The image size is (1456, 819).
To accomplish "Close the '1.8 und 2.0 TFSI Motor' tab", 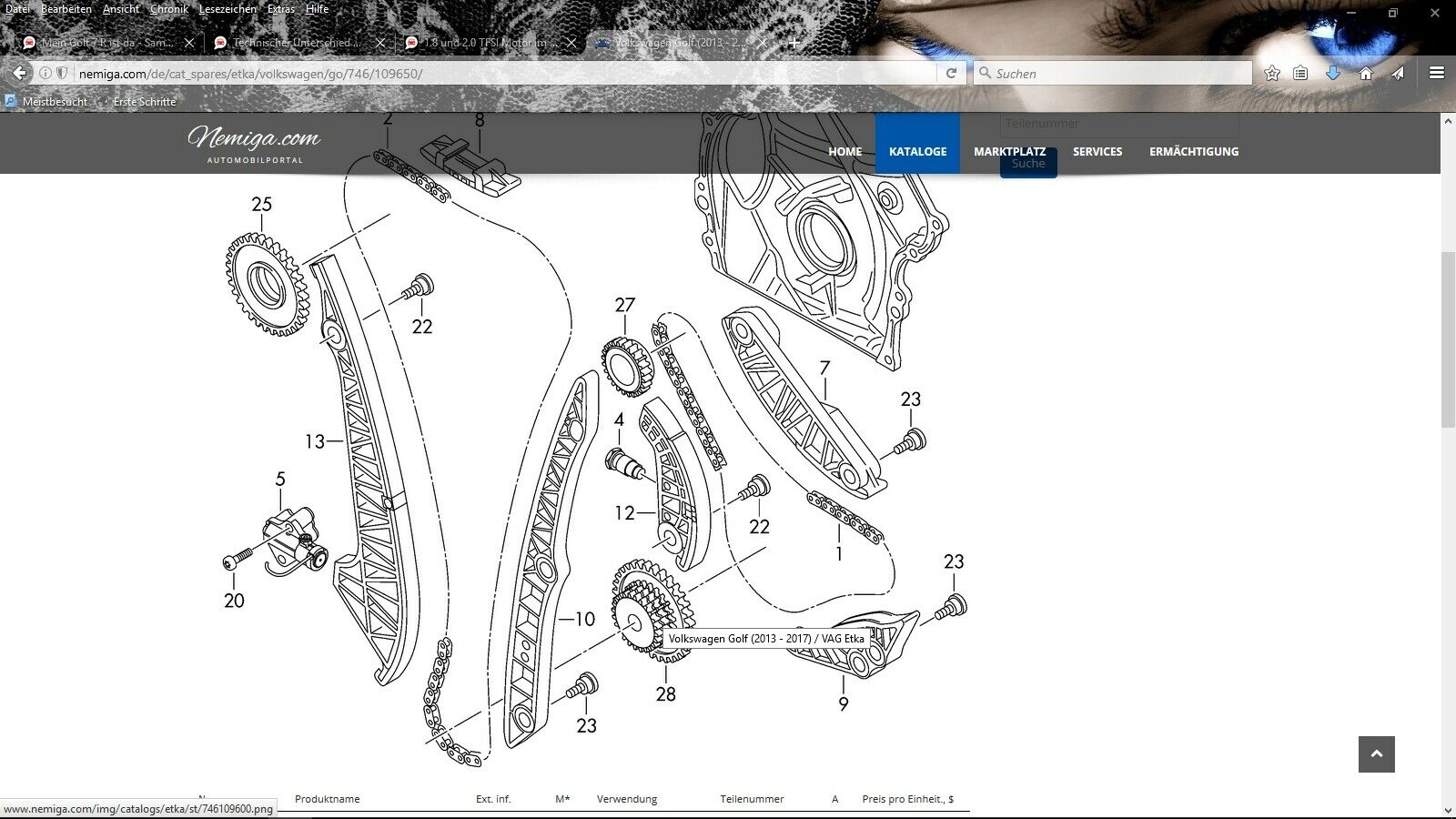I will 571,43.
